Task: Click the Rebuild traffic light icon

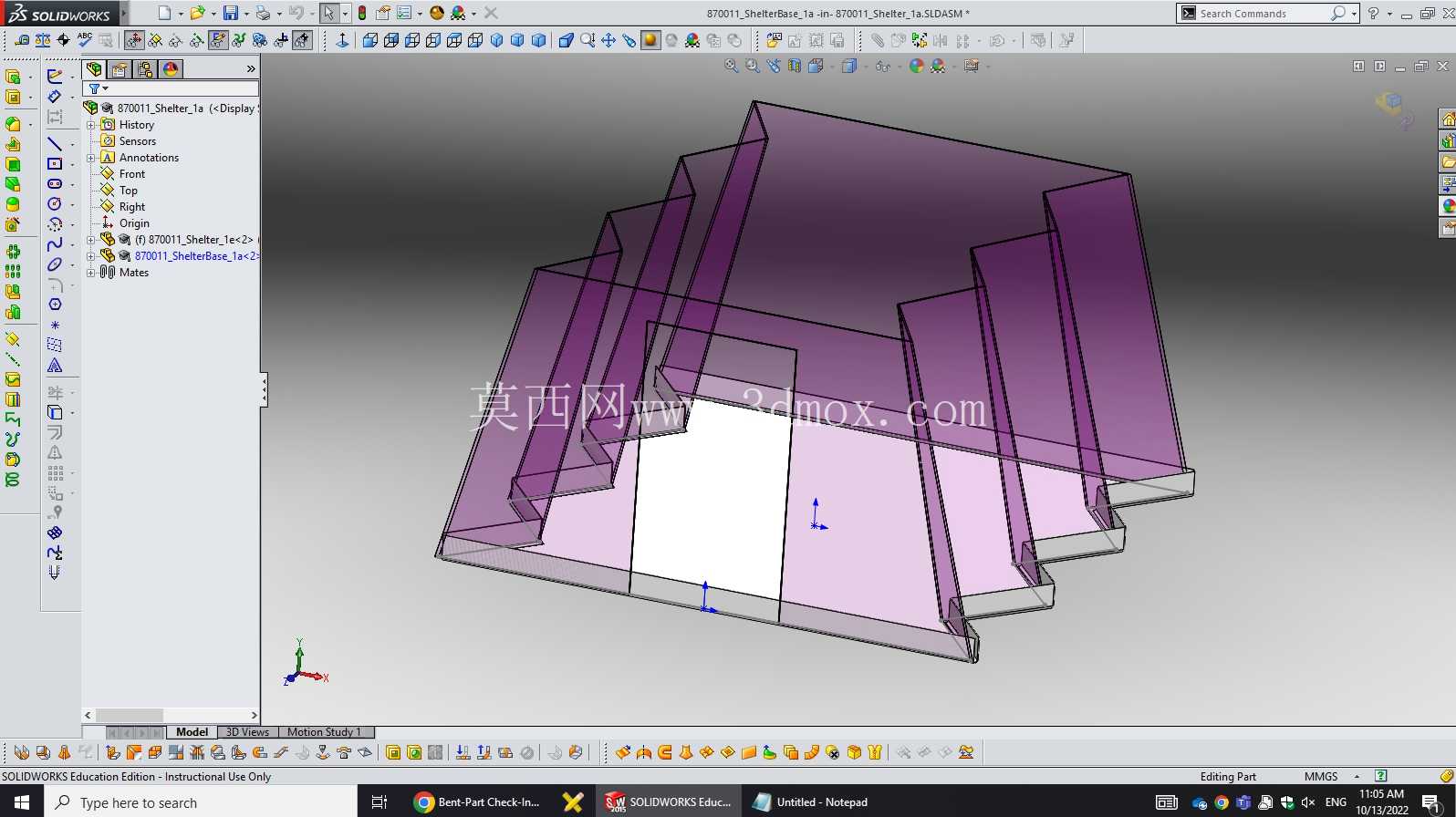Action: [362, 13]
